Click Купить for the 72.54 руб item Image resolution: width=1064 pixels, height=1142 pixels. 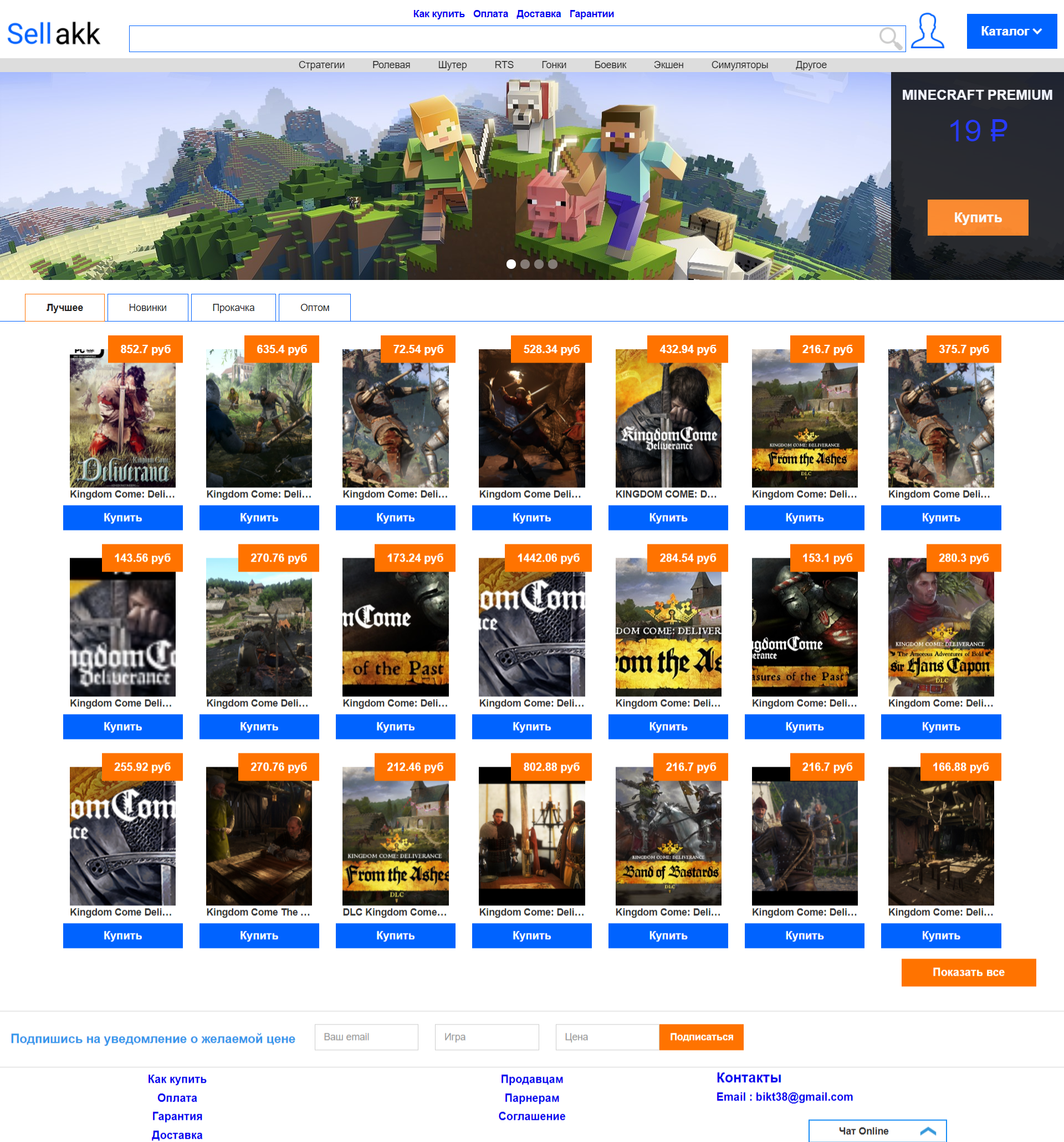coord(396,518)
